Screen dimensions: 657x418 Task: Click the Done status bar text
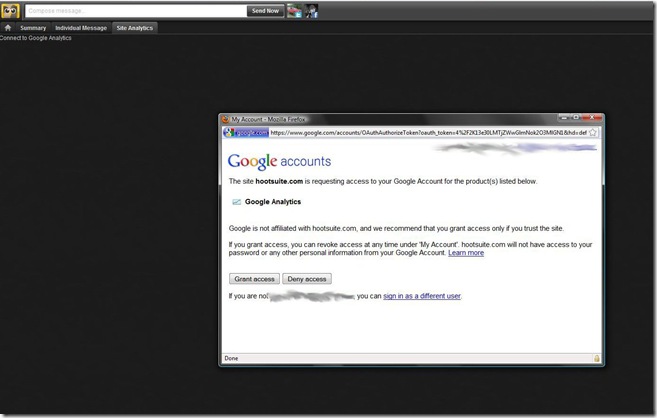coord(231,359)
